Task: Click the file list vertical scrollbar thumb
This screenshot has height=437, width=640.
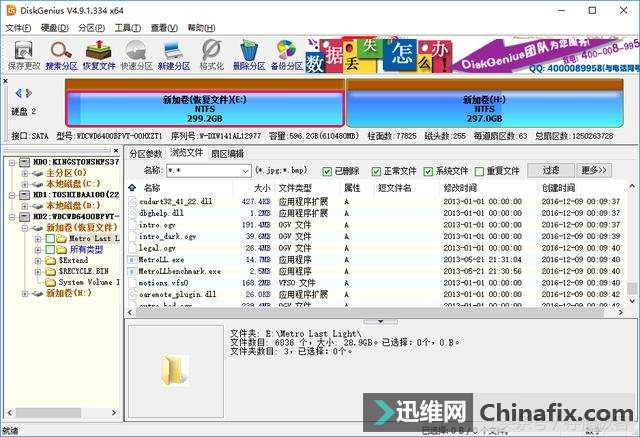Action: (632, 288)
